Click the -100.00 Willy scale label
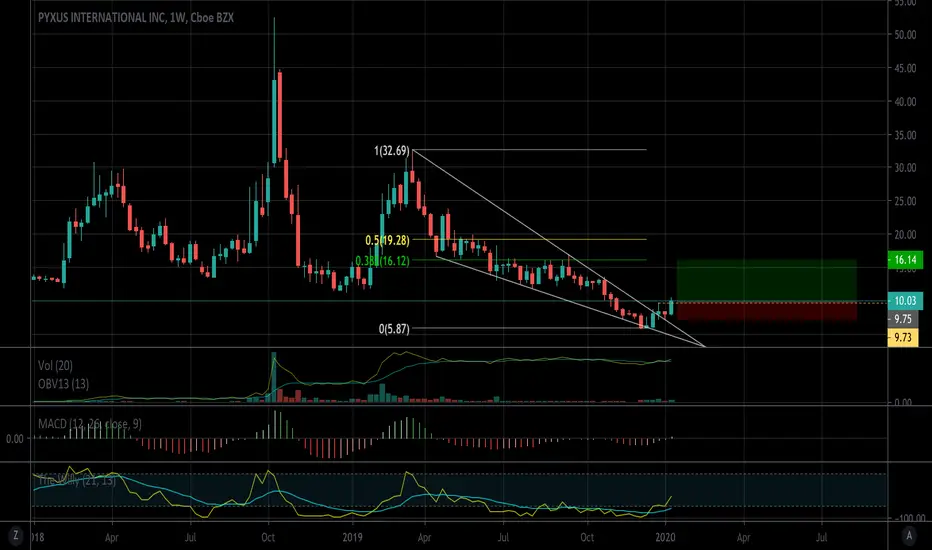The width and height of the screenshot is (932, 550). pos(910,518)
